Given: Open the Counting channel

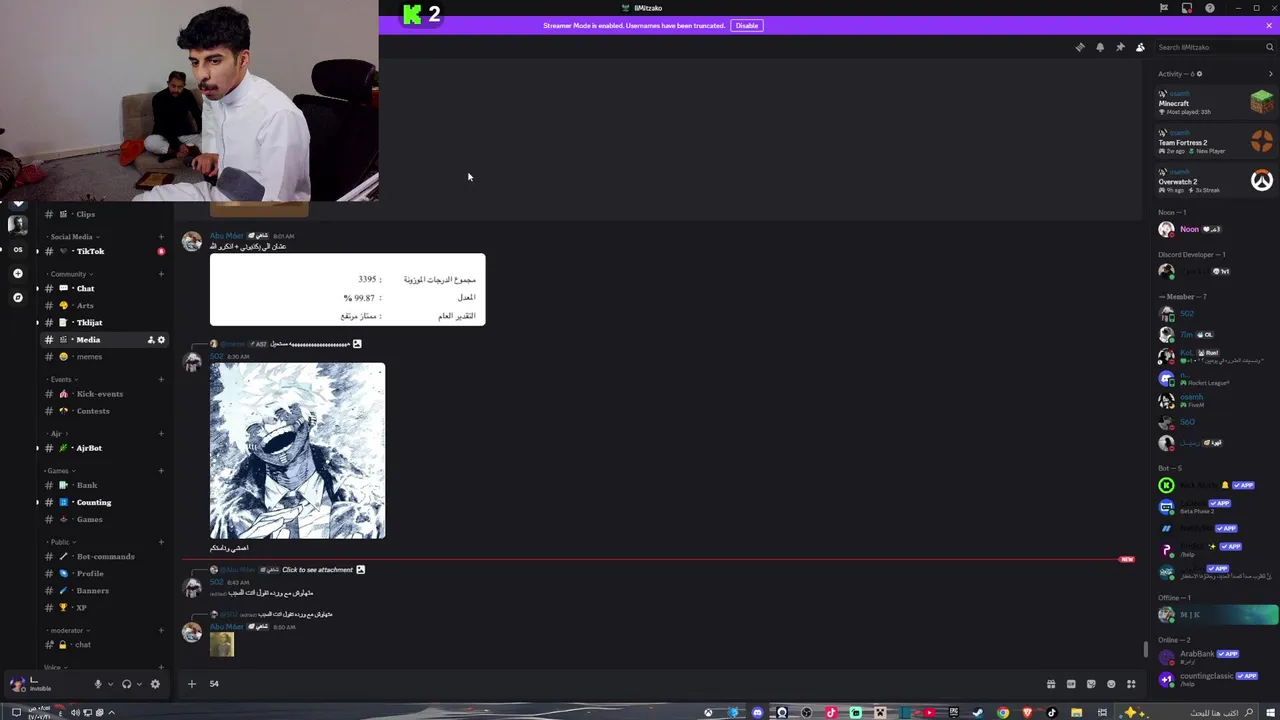Looking at the screenshot, I should click(105, 502).
